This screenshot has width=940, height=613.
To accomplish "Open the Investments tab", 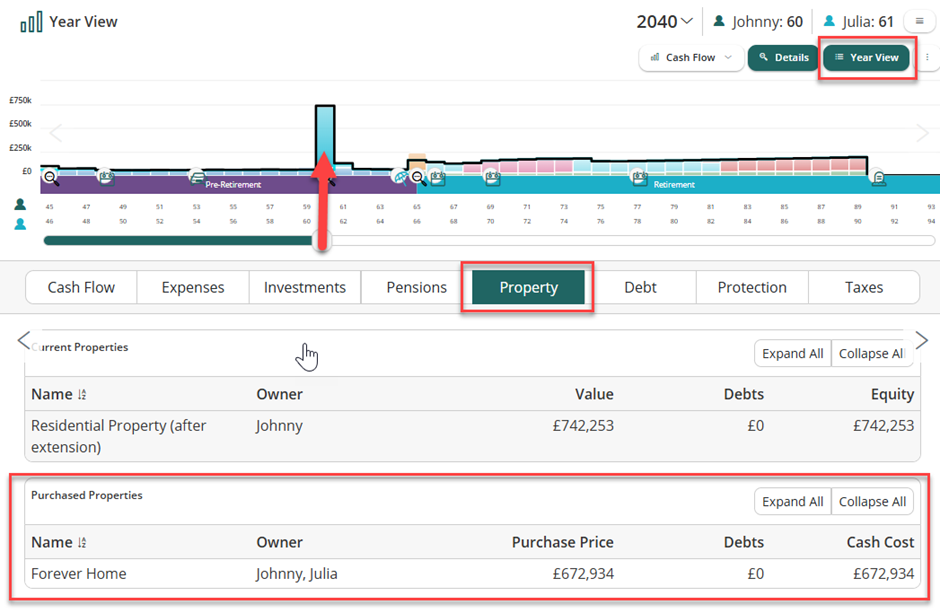I will (x=305, y=288).
